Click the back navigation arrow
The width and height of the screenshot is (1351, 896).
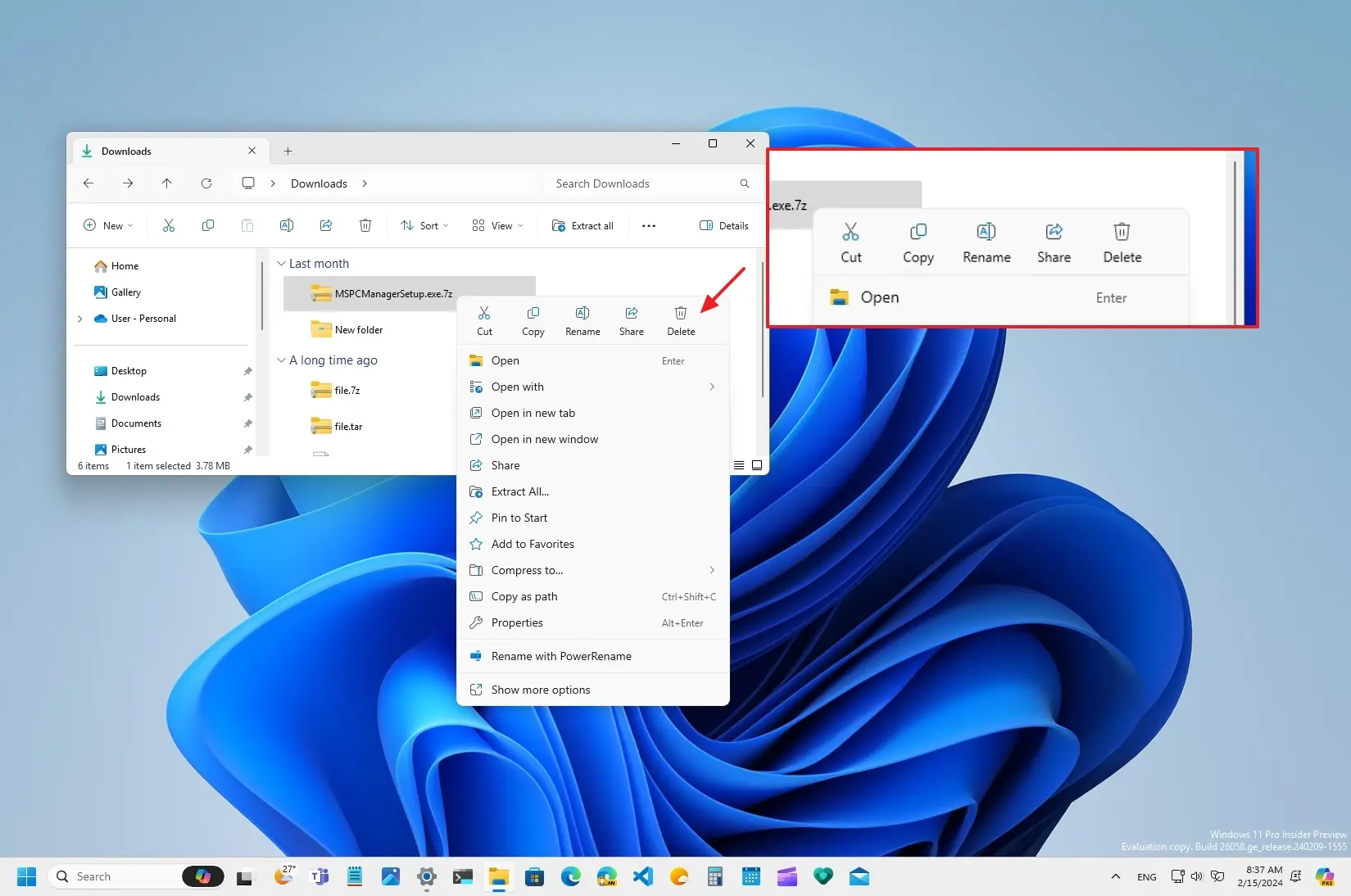[x=88, y=183]
